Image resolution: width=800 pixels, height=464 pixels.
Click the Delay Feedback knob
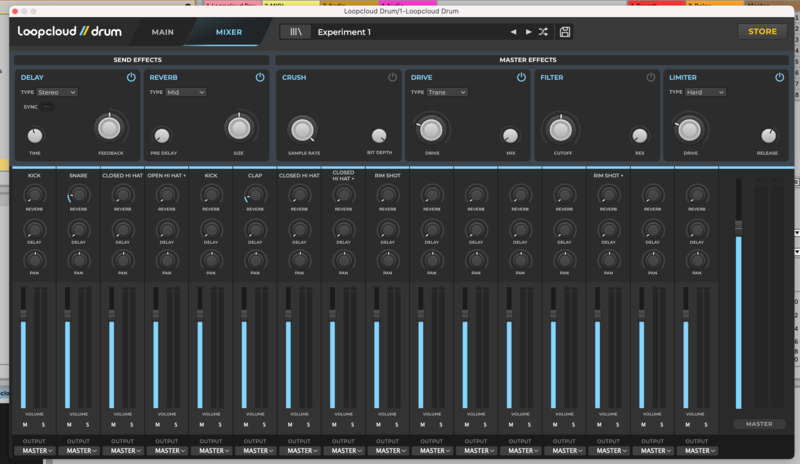point(110,127)
